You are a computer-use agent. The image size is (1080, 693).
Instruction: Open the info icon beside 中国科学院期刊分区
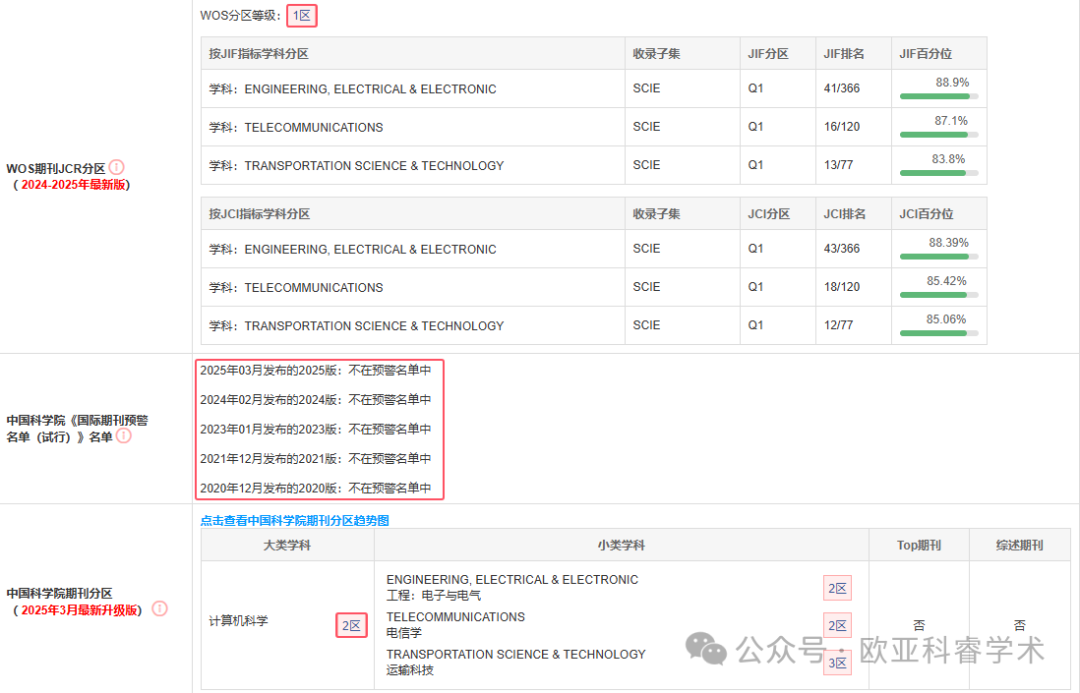tap(160, 608)
